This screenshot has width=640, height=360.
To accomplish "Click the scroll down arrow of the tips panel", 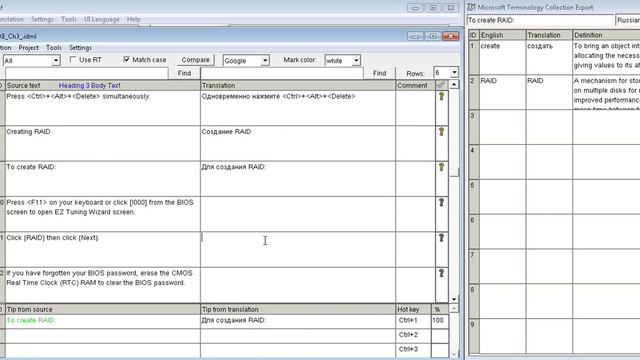I will (454, 354).
